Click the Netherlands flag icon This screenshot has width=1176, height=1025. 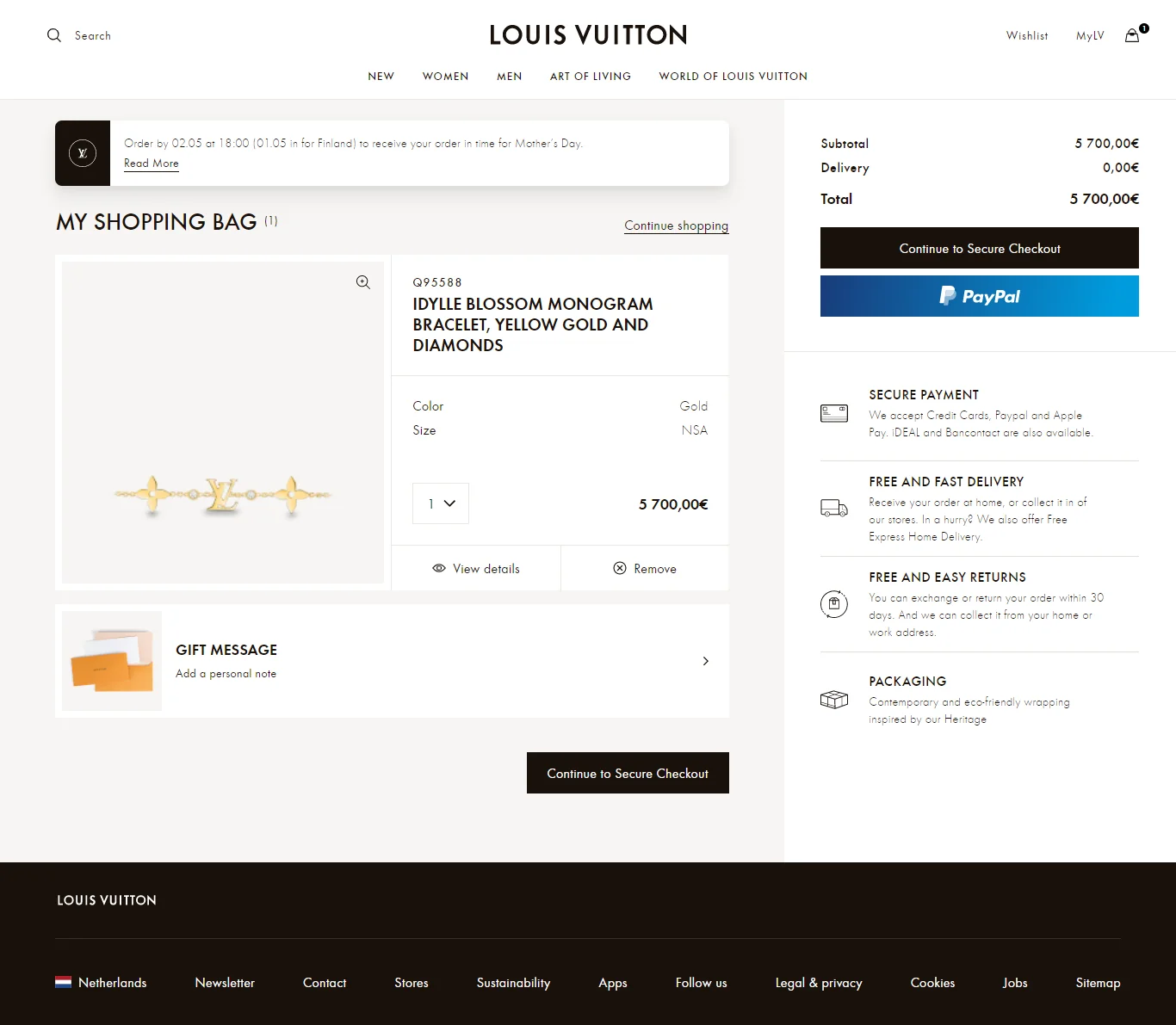point(64,982)
